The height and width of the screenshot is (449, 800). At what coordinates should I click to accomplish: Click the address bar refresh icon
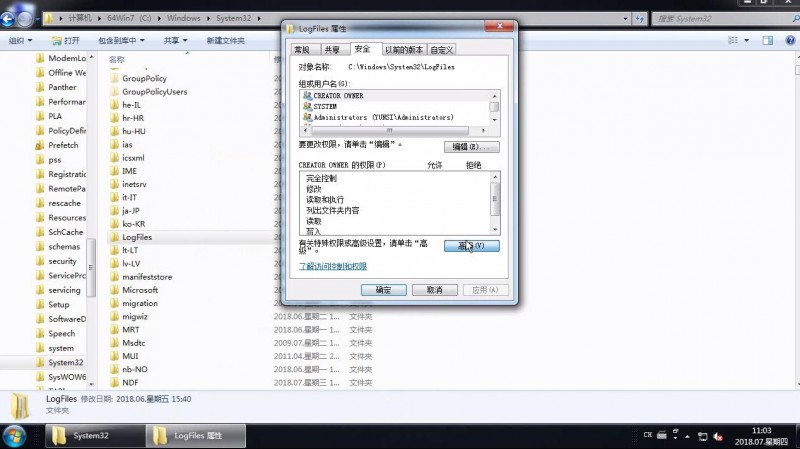[640, 19]
